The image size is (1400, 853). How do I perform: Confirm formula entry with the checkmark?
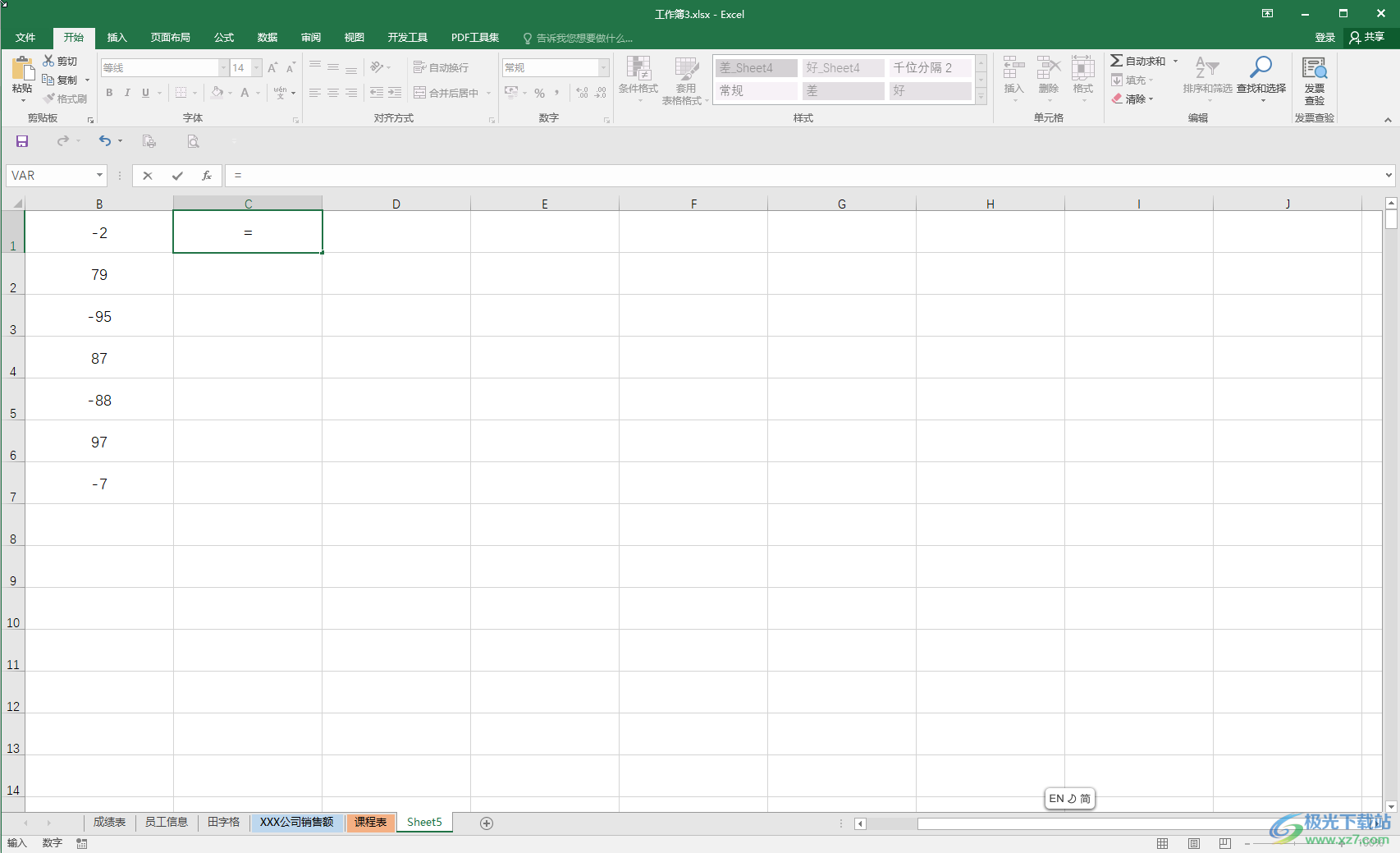click(x=177, y=176)
